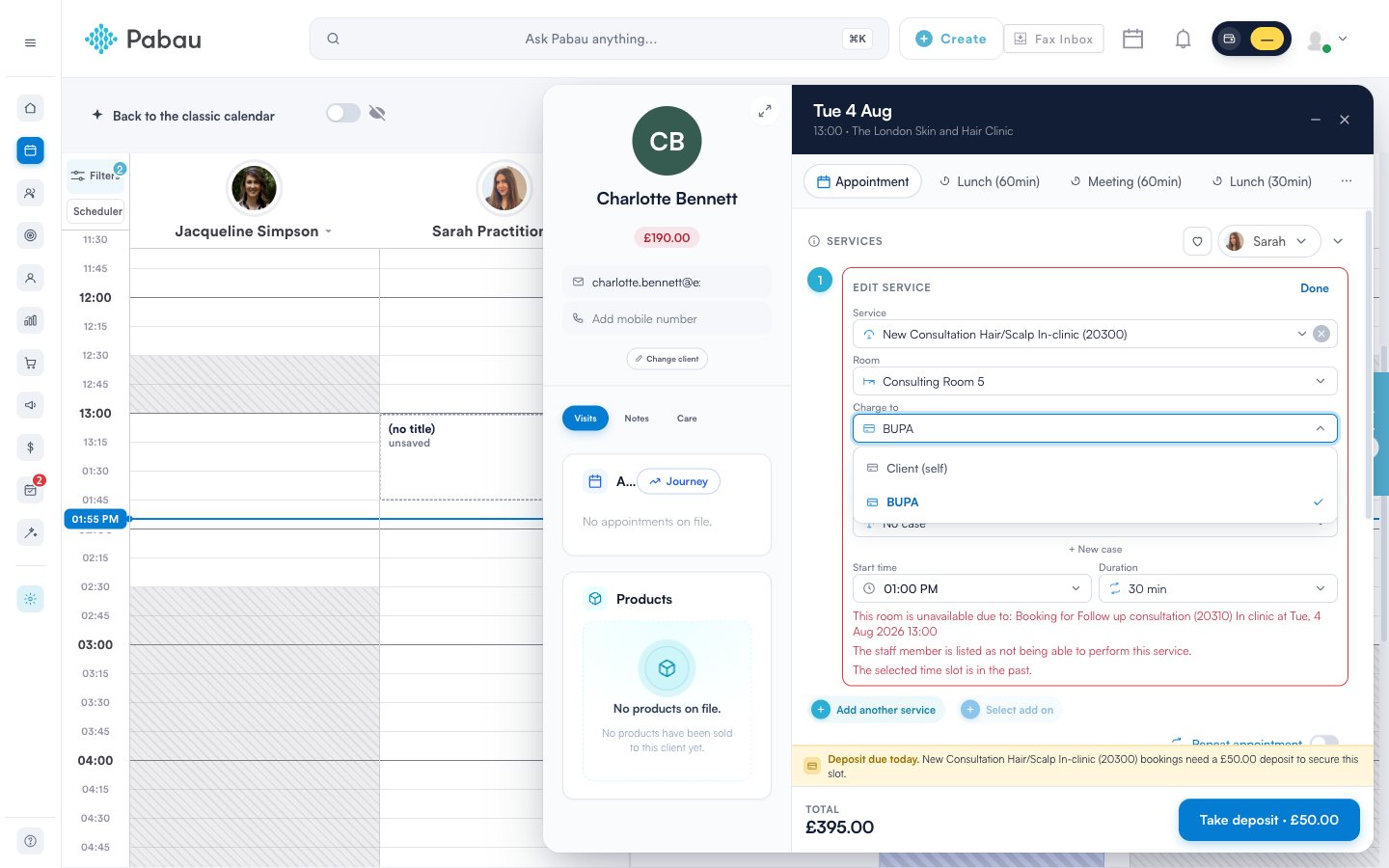Open the user account menu in the top bar

coord(1326,40)
